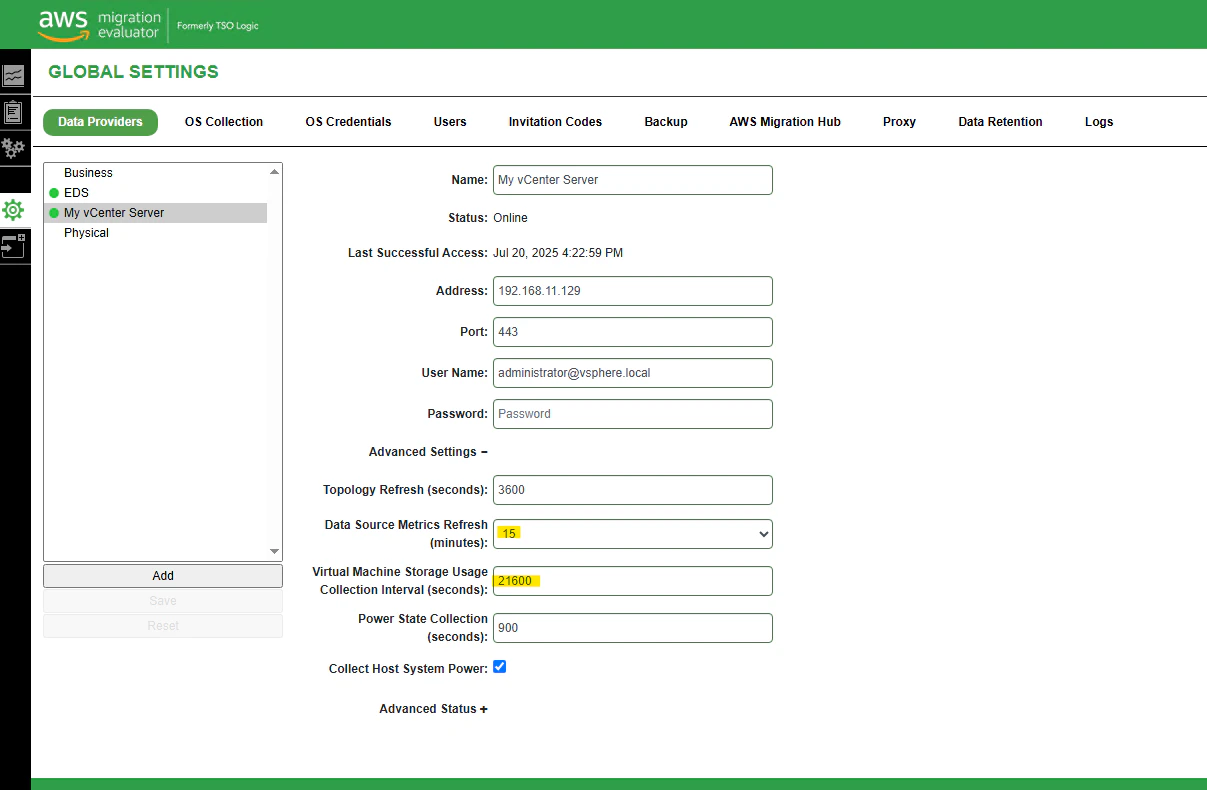Collapse the Advanced Settings section

pos(428,452)
